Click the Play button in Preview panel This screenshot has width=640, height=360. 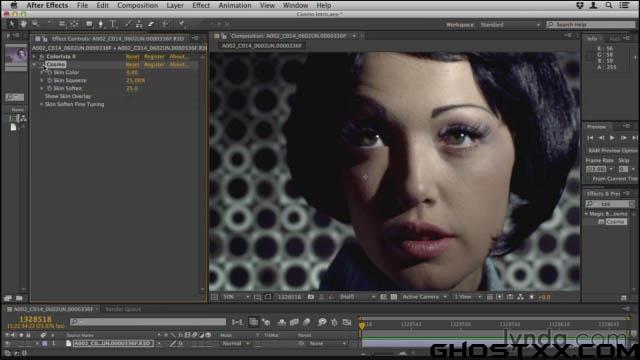coord(612,138)
